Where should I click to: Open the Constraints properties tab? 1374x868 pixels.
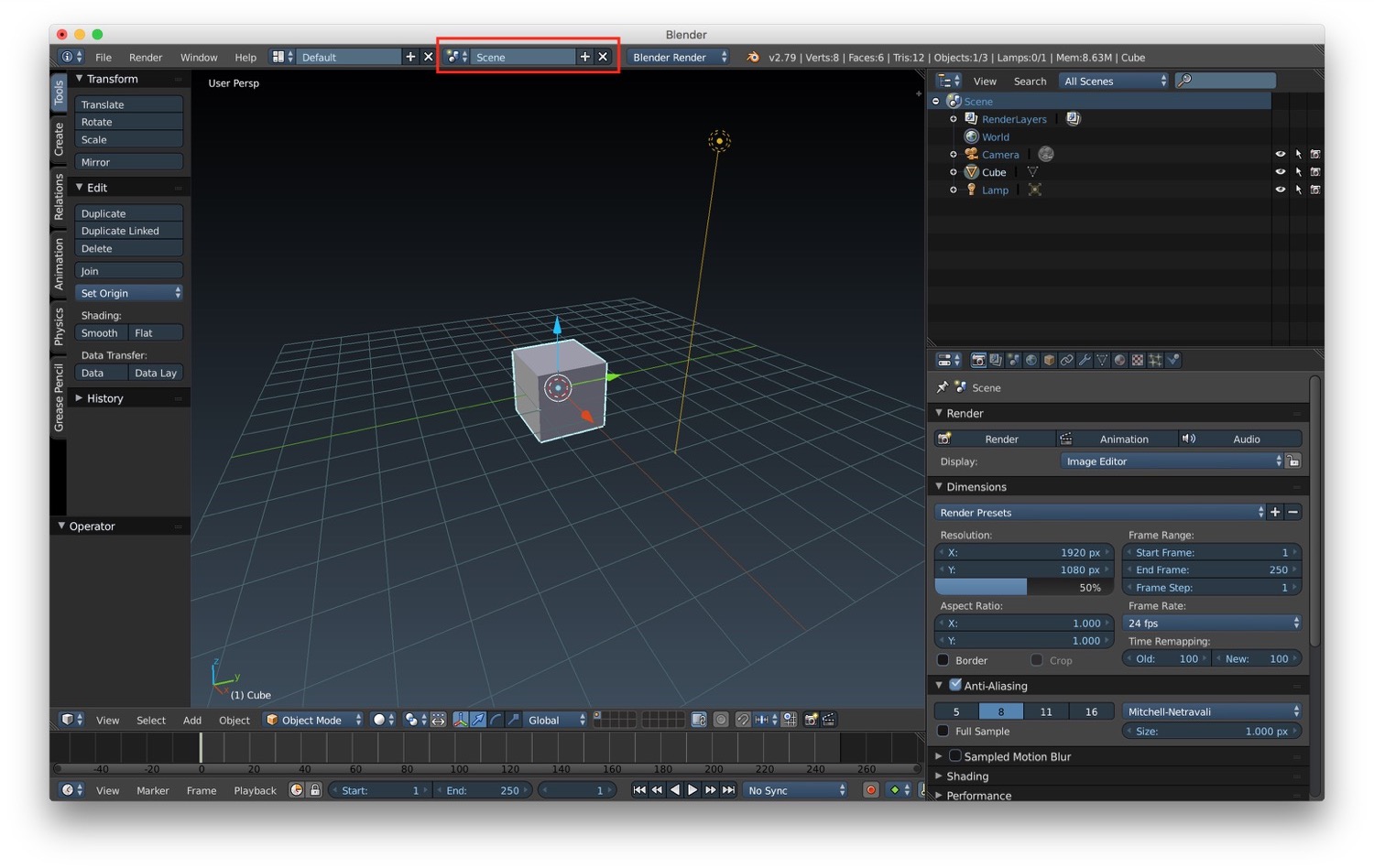(1067, 360)
